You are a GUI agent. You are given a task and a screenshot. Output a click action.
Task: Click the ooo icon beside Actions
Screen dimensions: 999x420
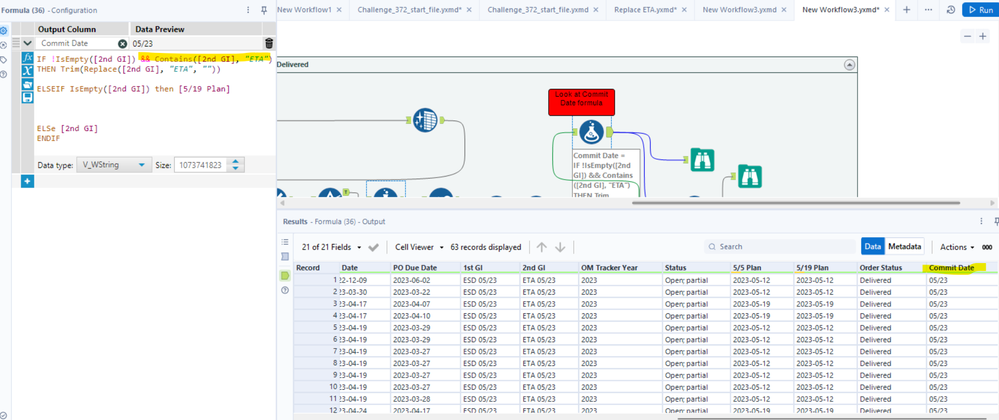tap(986, 247)
